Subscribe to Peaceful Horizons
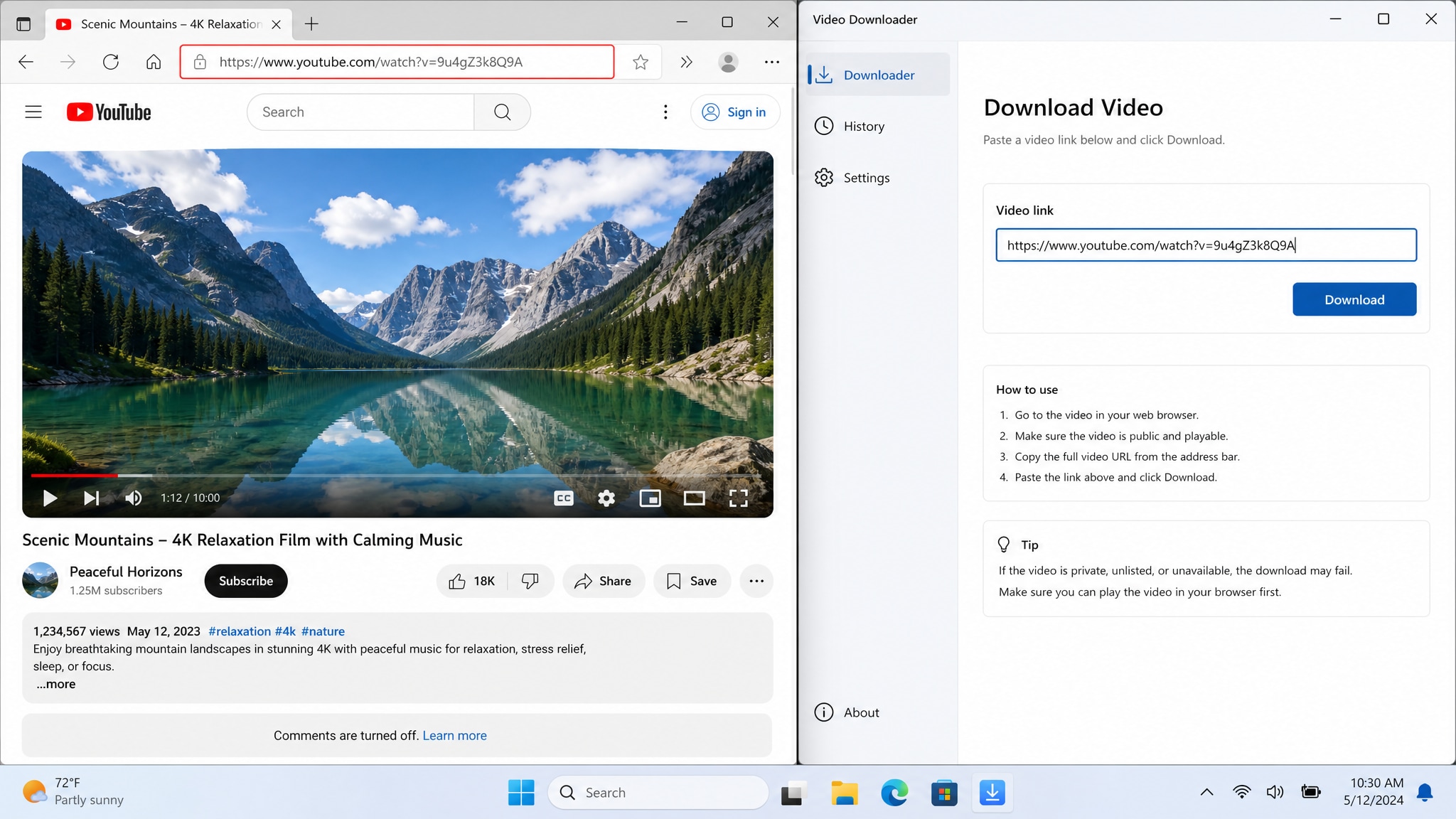The width and height of the screenshot is (1456, 819). click(x=246, y=581)
